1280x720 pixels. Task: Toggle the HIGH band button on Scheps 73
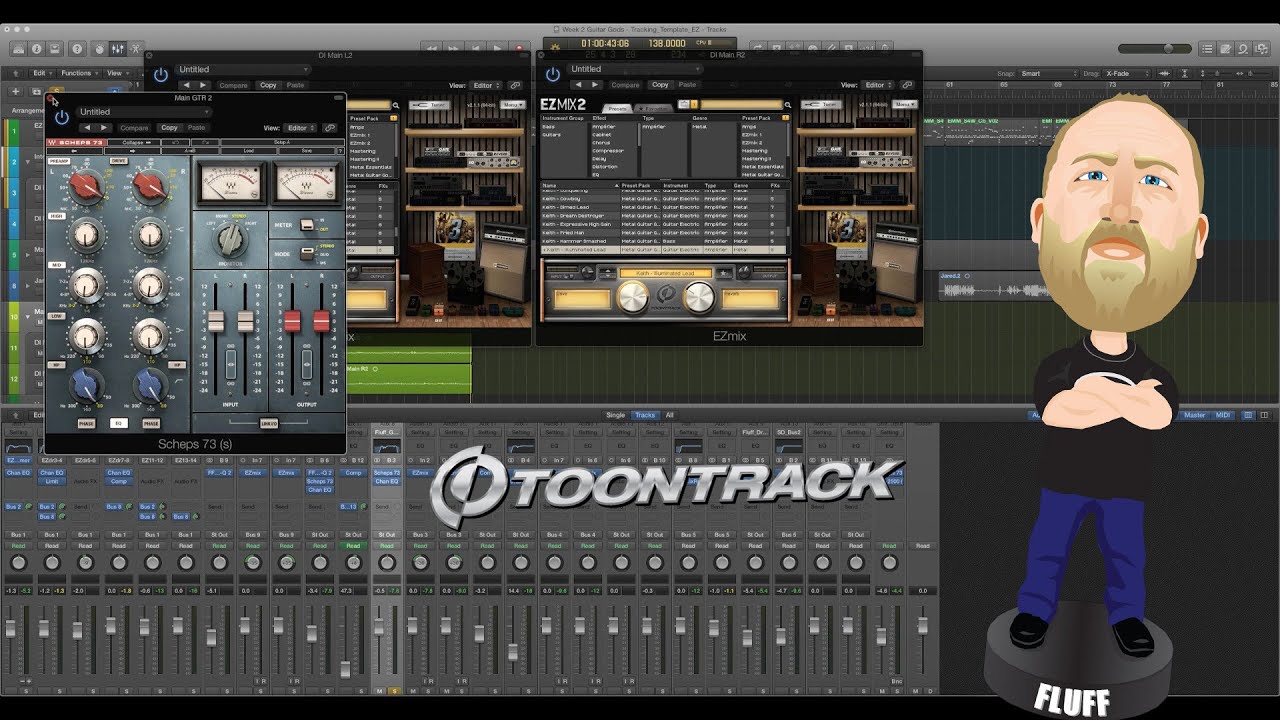(56, 215)
